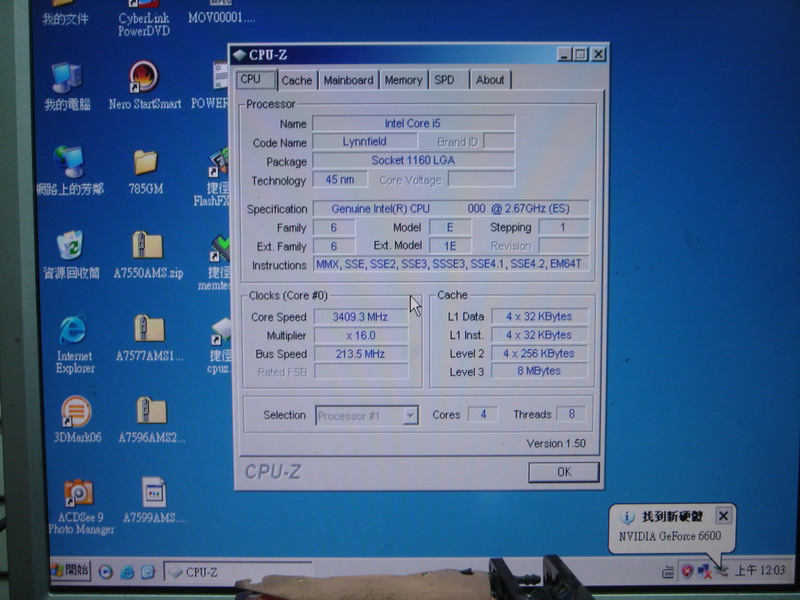This screenshot has width=800, height=600.
Task: Open the cpuz shortcut on desktop
Action: click(220, 345)
